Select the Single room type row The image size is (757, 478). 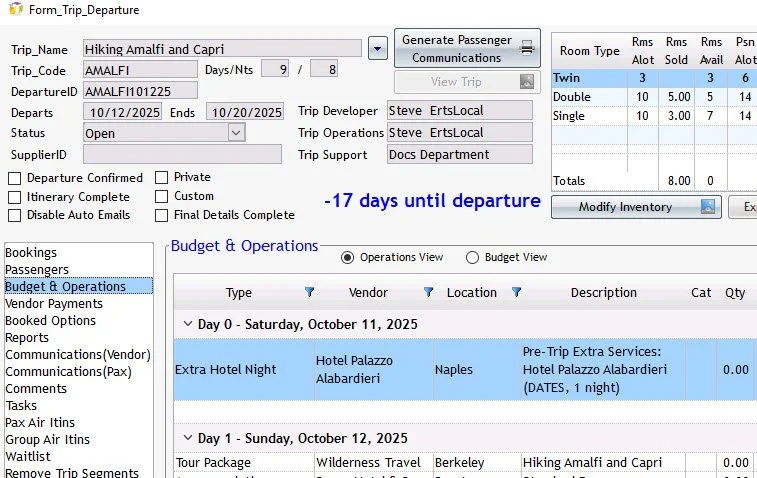point(654,116)
